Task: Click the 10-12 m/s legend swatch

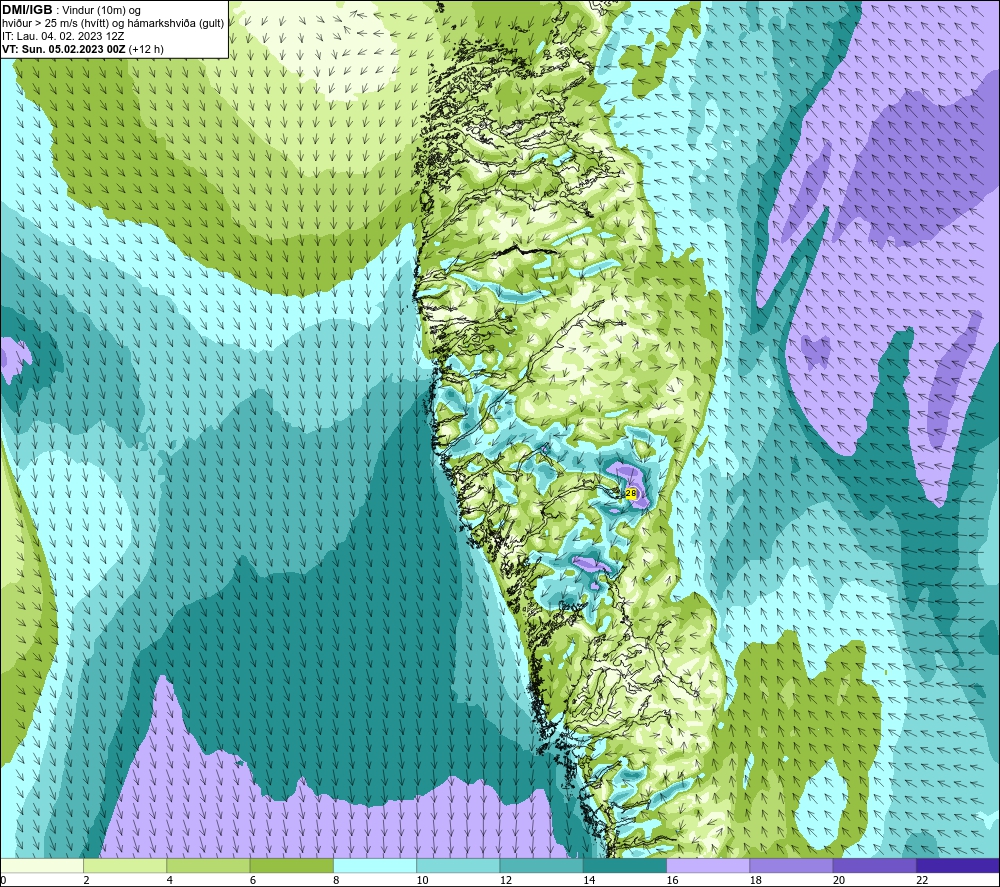Action: tap(458, 865)
